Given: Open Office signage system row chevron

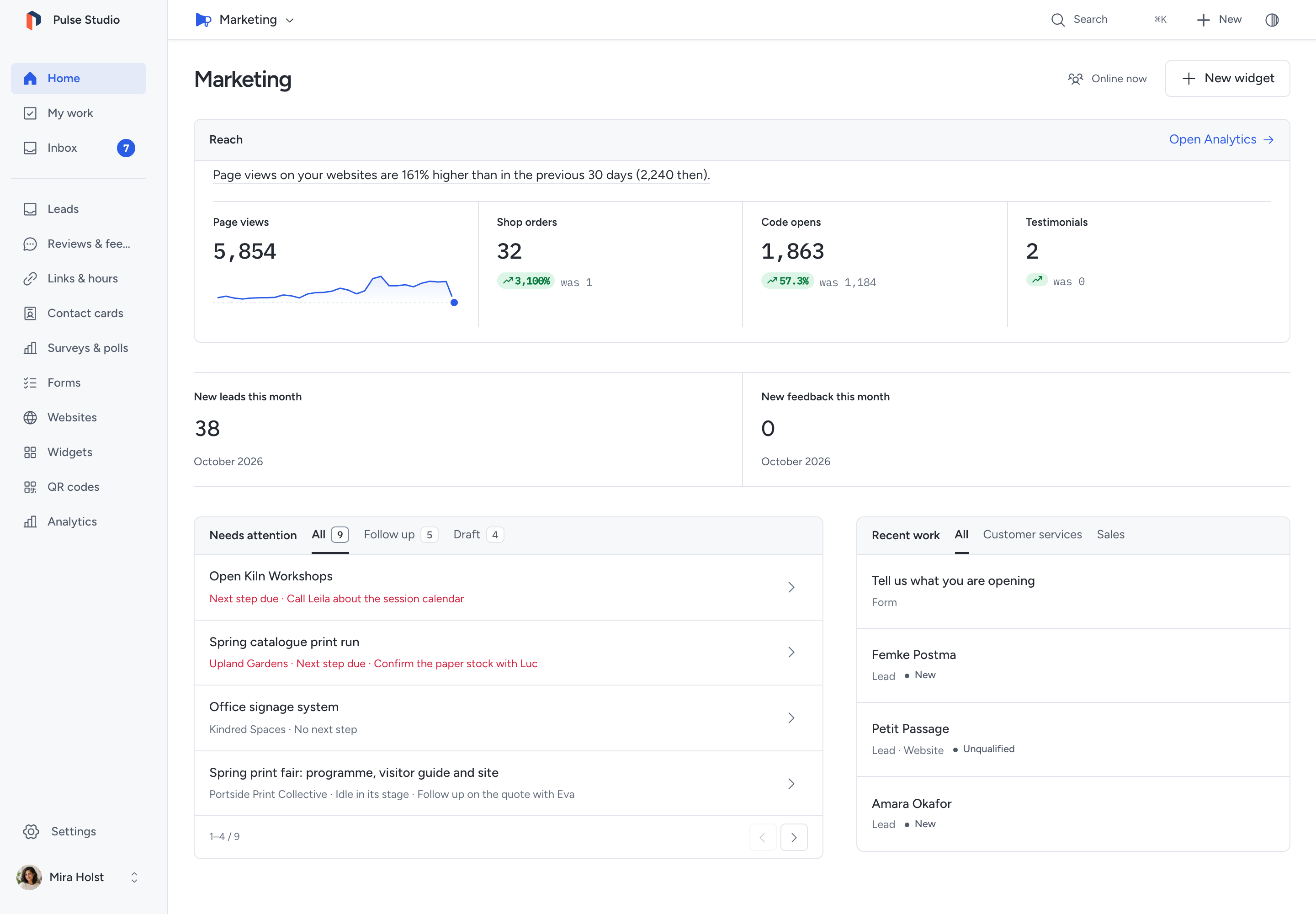Looking at the screenshot, I should [x=791, y=718].
